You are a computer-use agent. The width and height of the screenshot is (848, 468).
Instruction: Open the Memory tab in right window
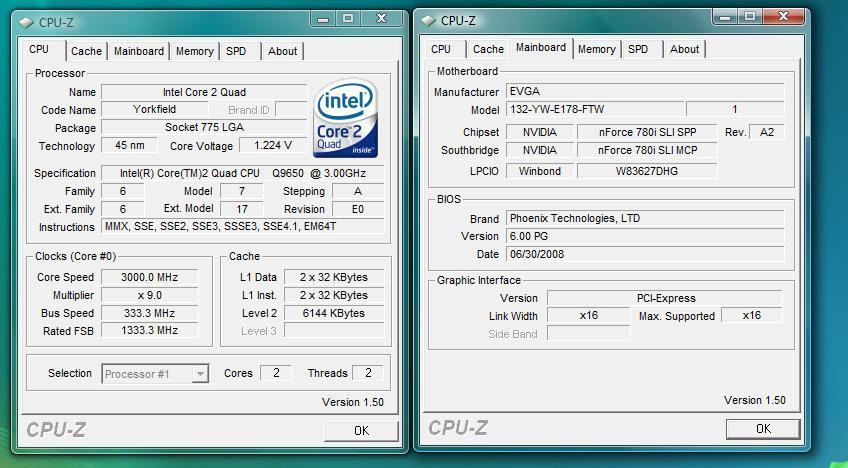coord(597,49)
